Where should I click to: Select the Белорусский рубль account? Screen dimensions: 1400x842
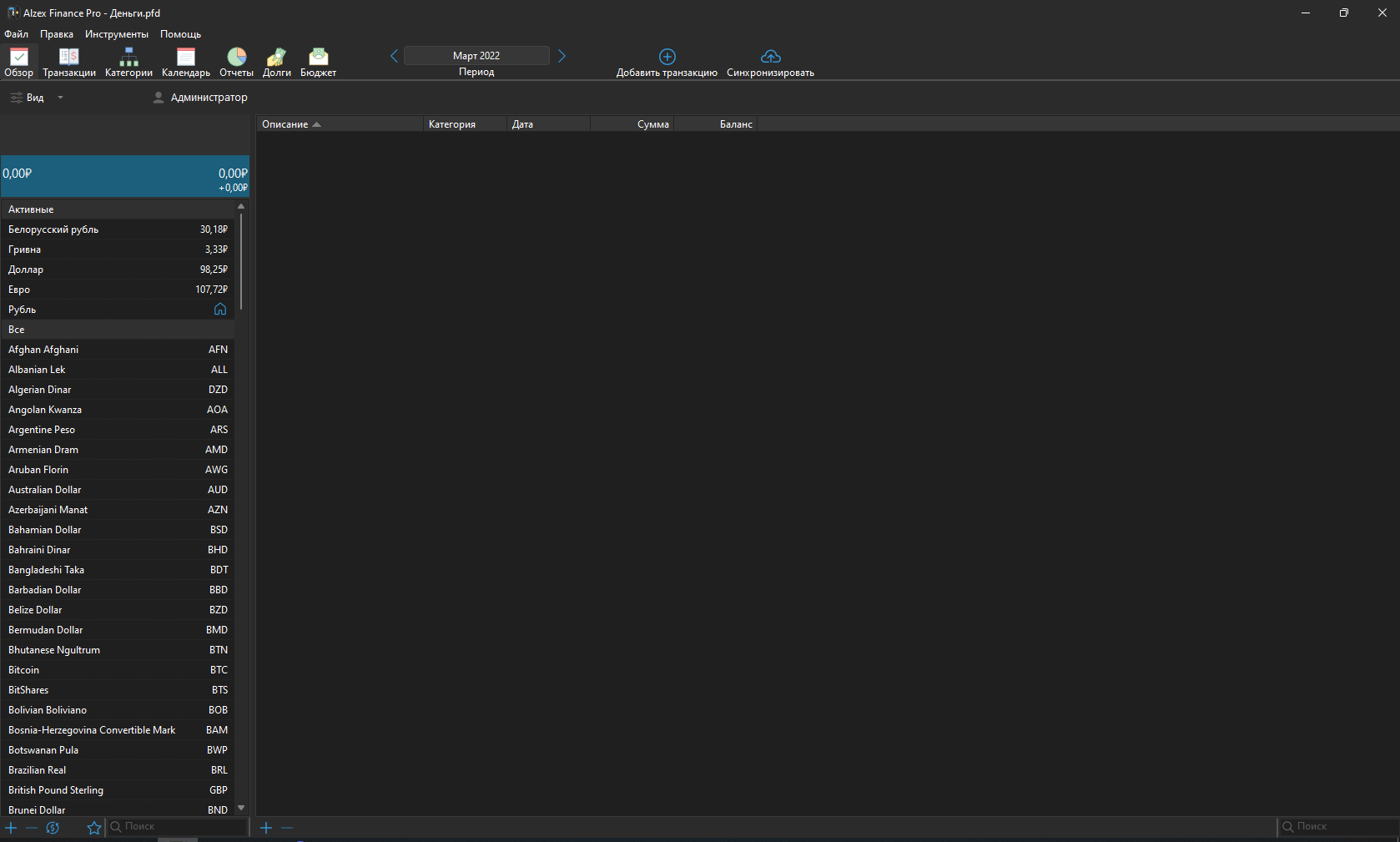pos(117,229)
